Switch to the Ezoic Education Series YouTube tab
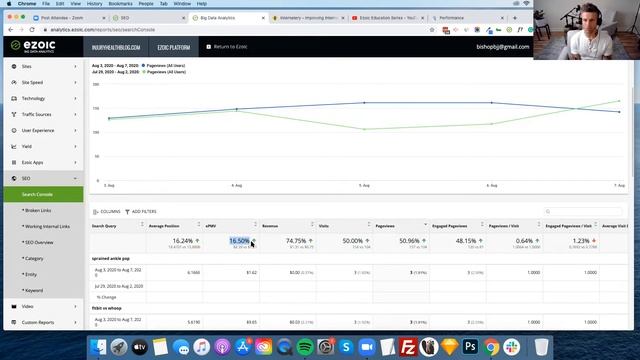 pos(388,18)
